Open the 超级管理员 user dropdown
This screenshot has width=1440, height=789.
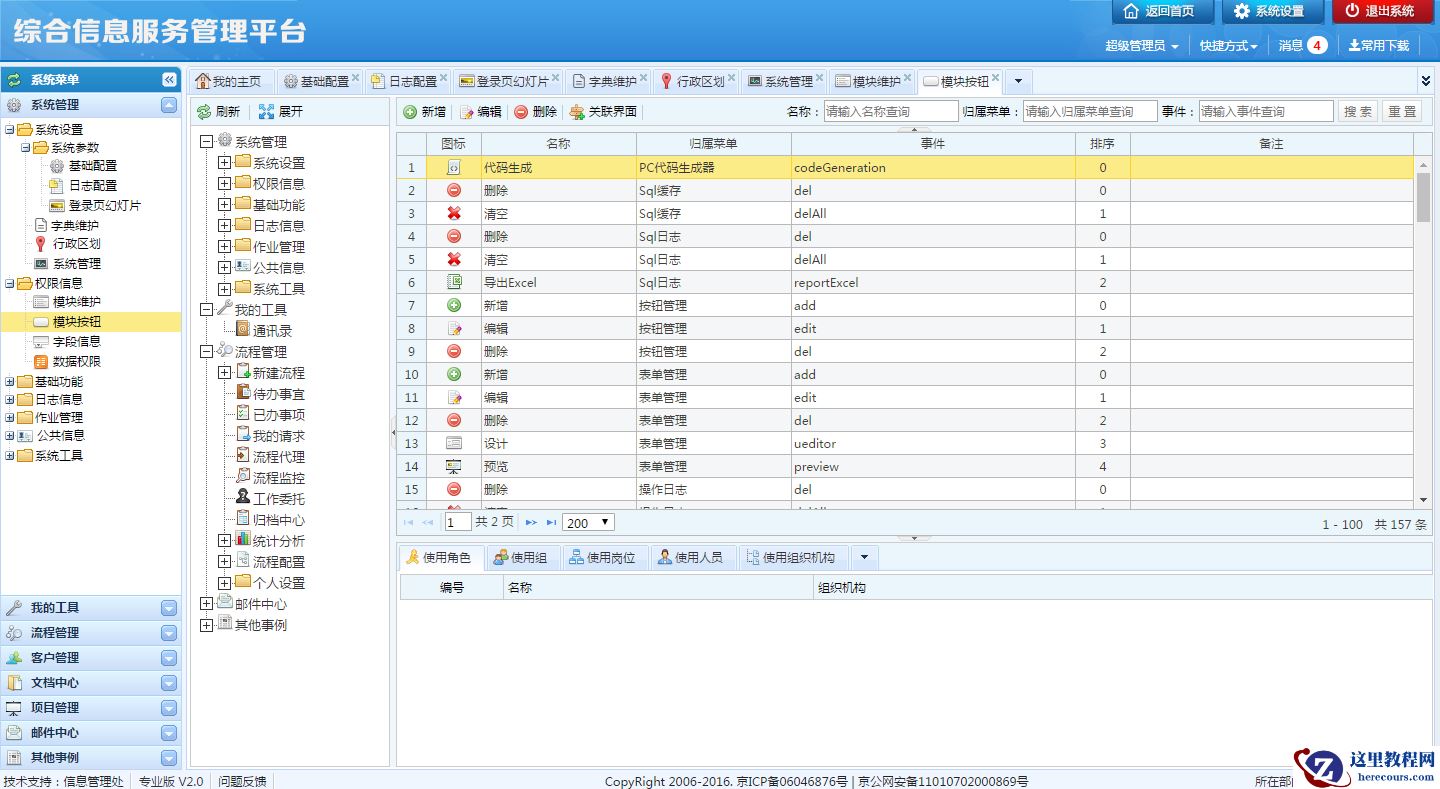coord(1141,46)
